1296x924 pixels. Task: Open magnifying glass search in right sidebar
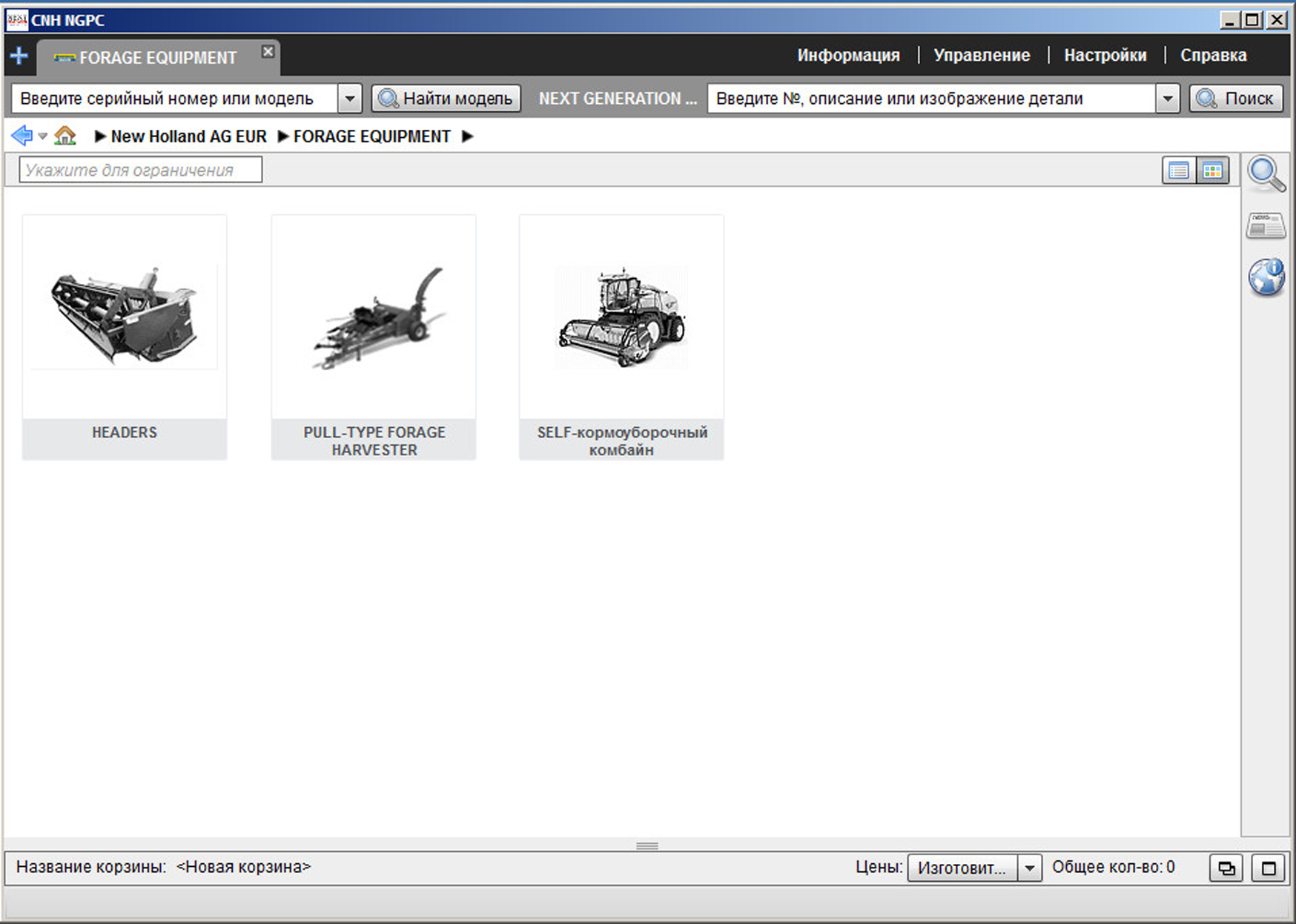(x=1266, y=174)
